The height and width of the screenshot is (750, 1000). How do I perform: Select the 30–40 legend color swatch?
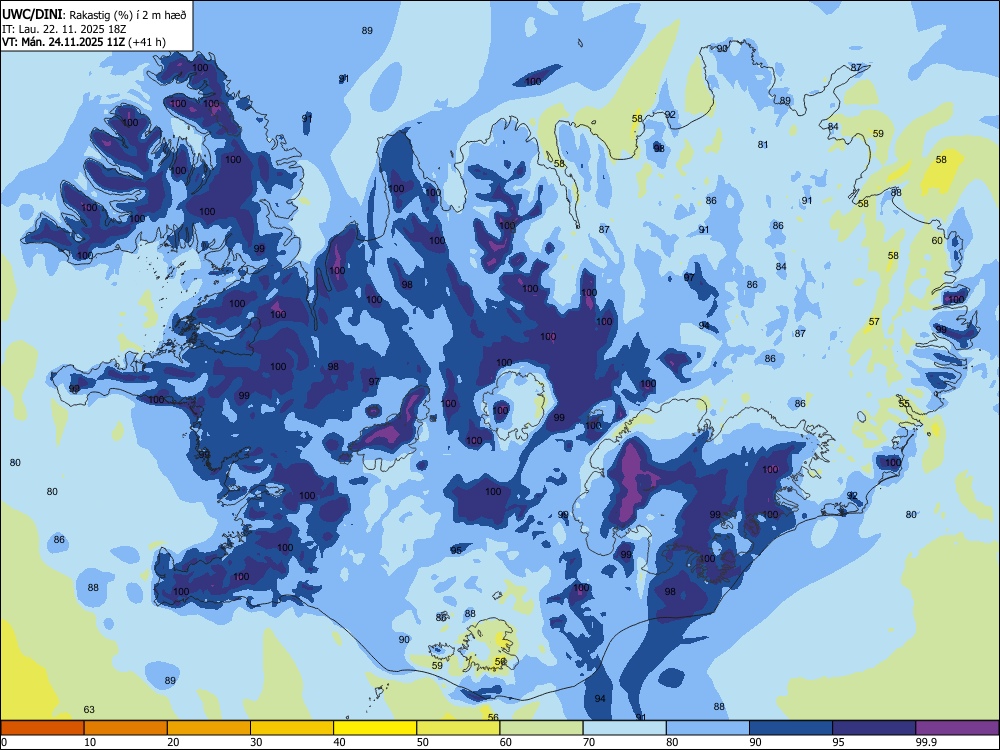[292, 728]
